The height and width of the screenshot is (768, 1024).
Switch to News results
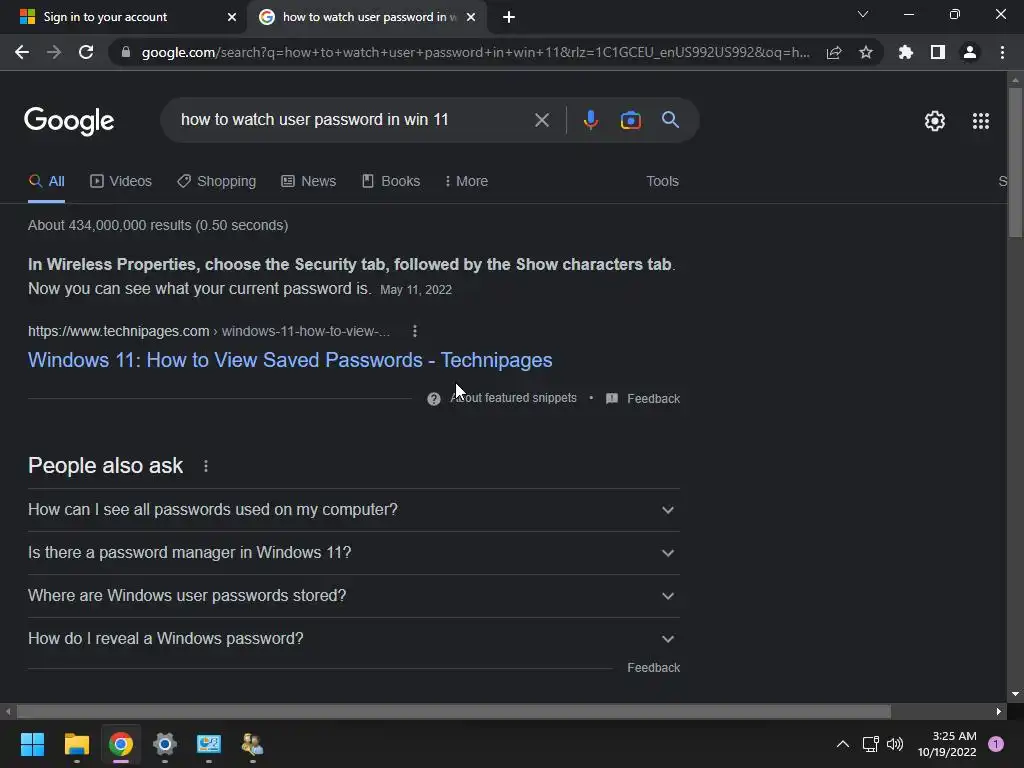tap(309, 182)
